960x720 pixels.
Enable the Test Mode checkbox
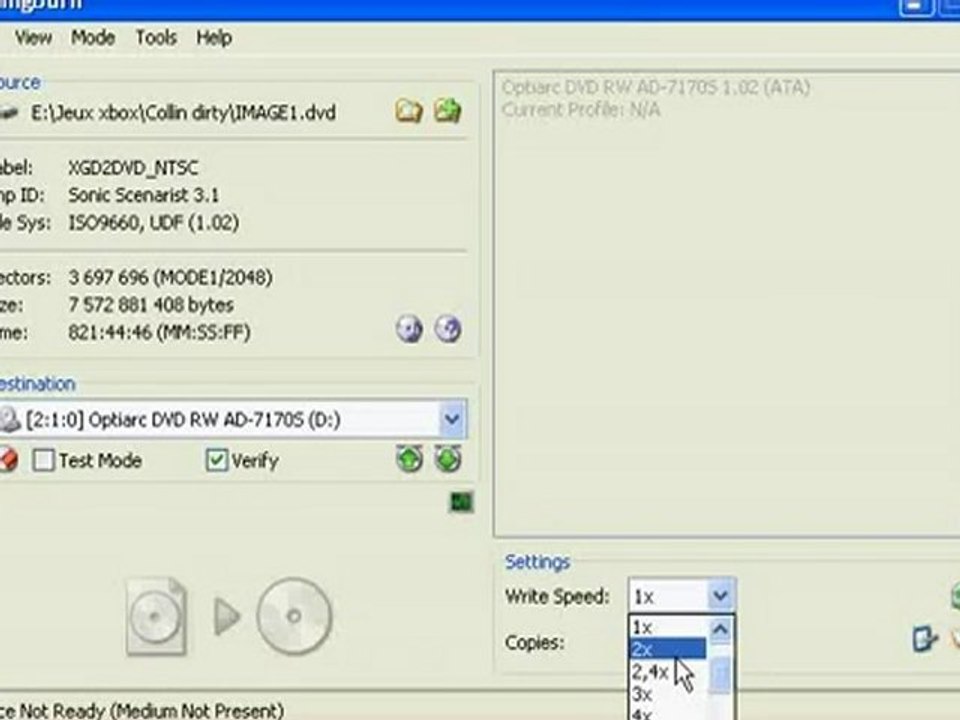43,460
